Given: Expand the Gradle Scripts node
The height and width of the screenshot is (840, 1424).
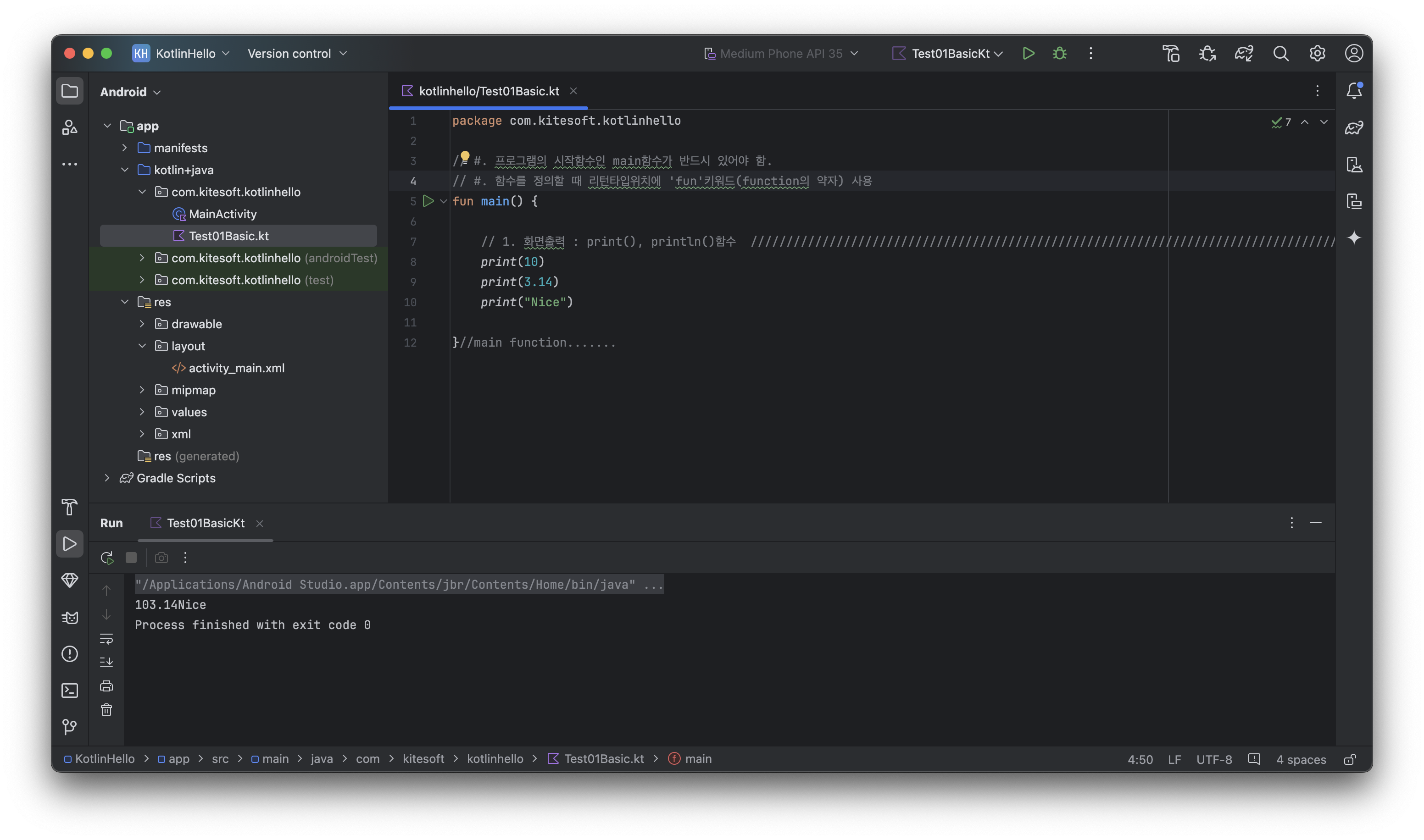Looking at the screenshot, I should tap(107, 478).
